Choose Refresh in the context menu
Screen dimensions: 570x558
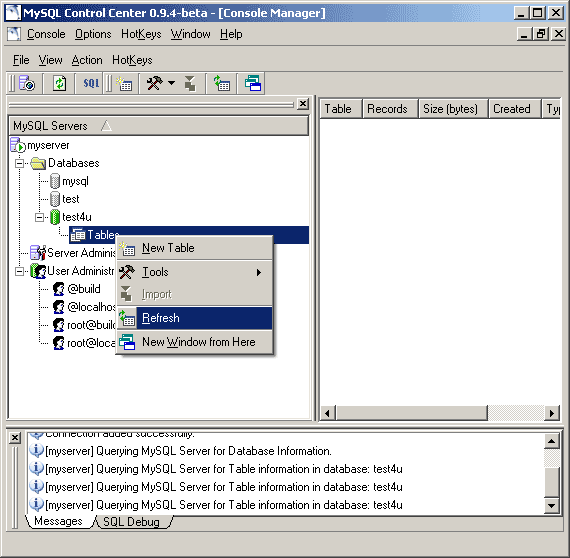(194, 318)
